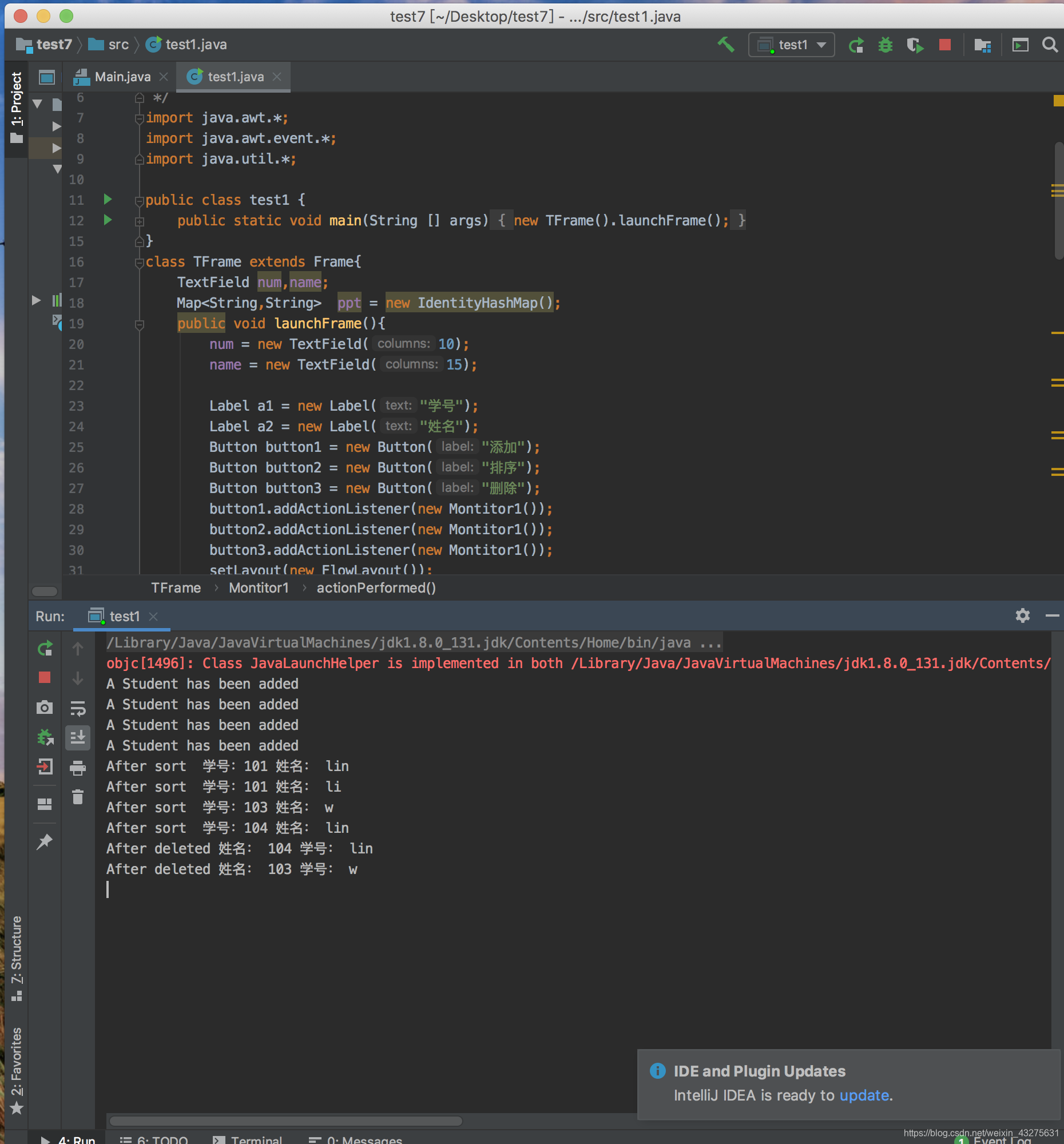Click TFrame in the editor breadcrumb
Image resolution: width=1064 pixels, height=1144 pixels.
point(176,587)
